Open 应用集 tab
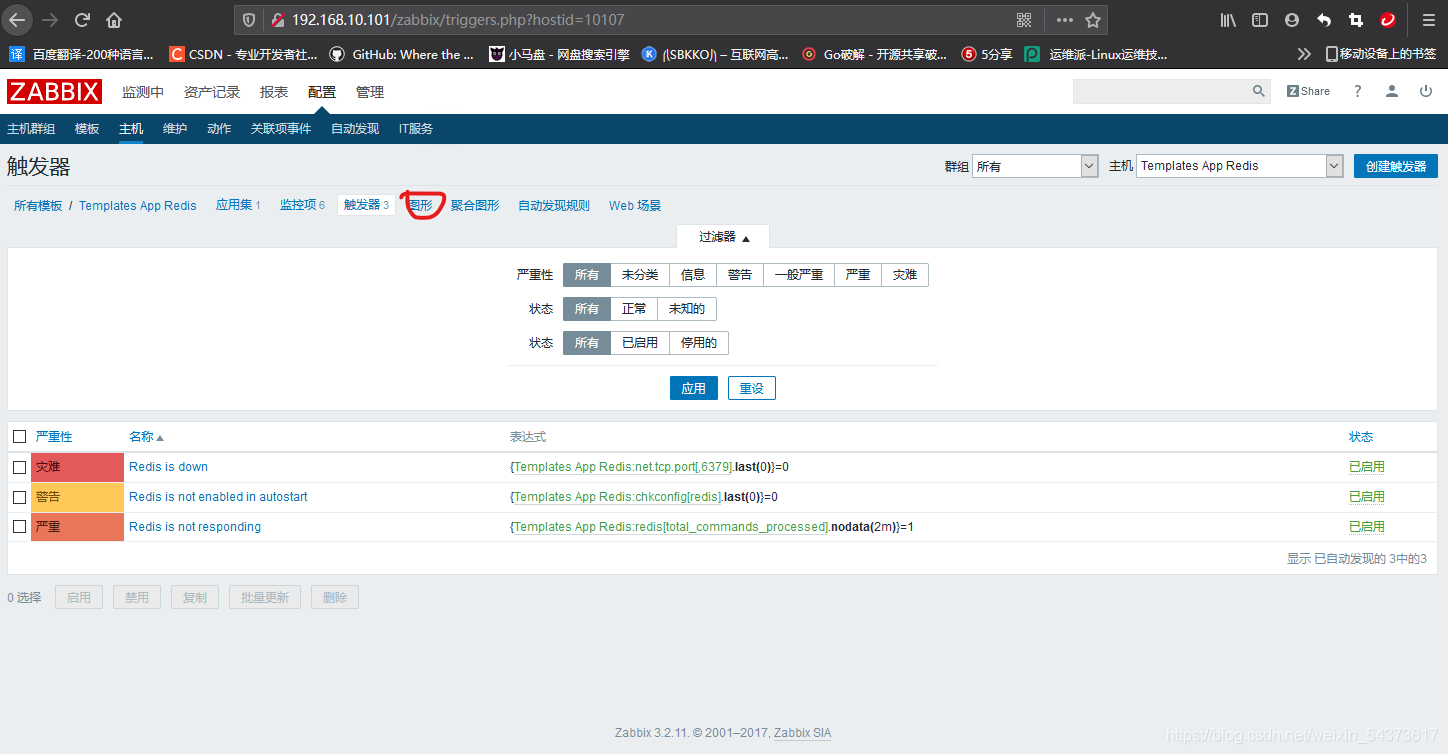 (238, 205)
